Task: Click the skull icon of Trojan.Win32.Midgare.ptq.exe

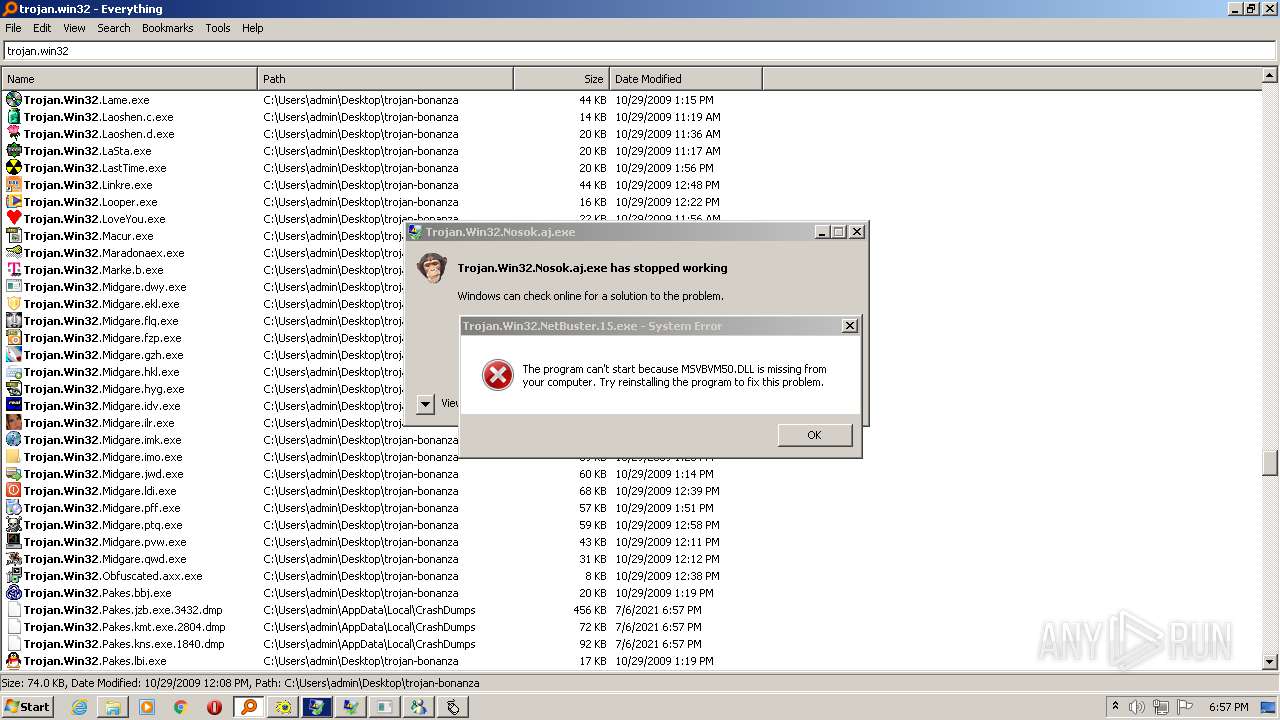Action: pos(14,525)
